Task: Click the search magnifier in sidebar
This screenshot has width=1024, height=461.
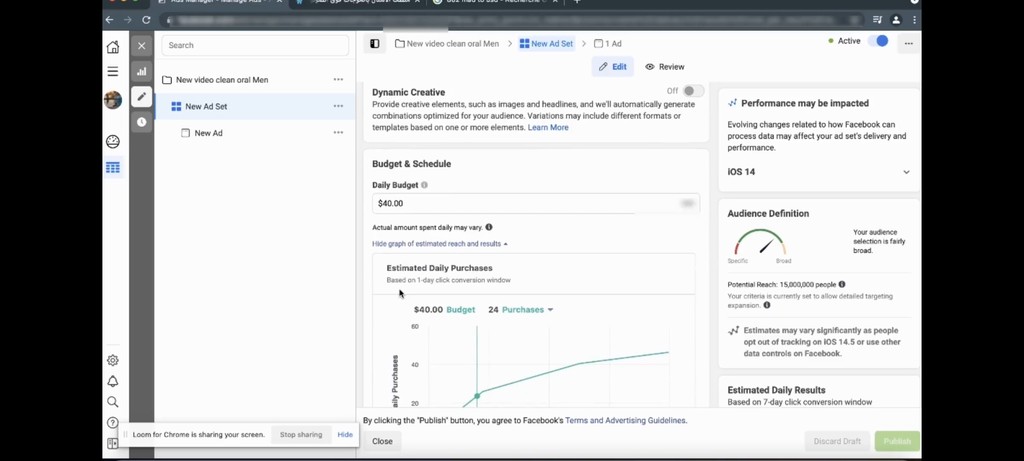Action: [113, 402]
